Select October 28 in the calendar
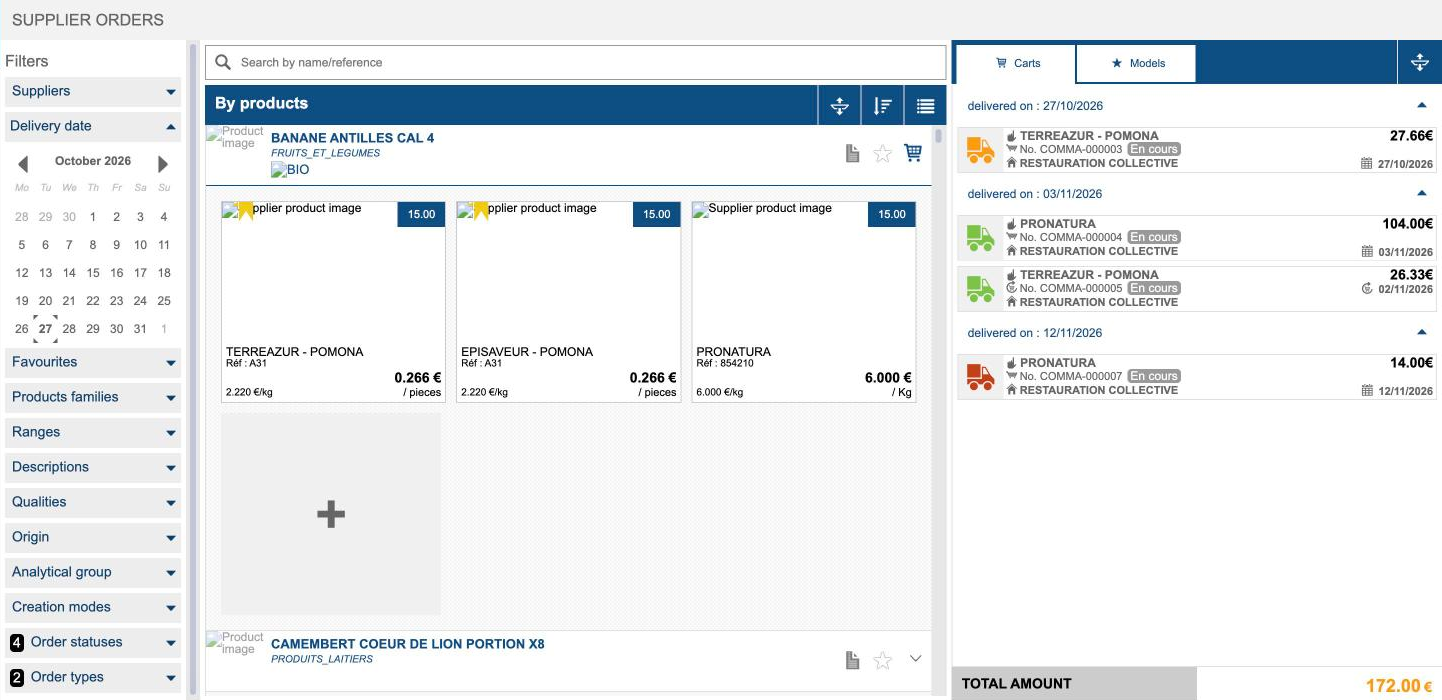 coord(69,329)
